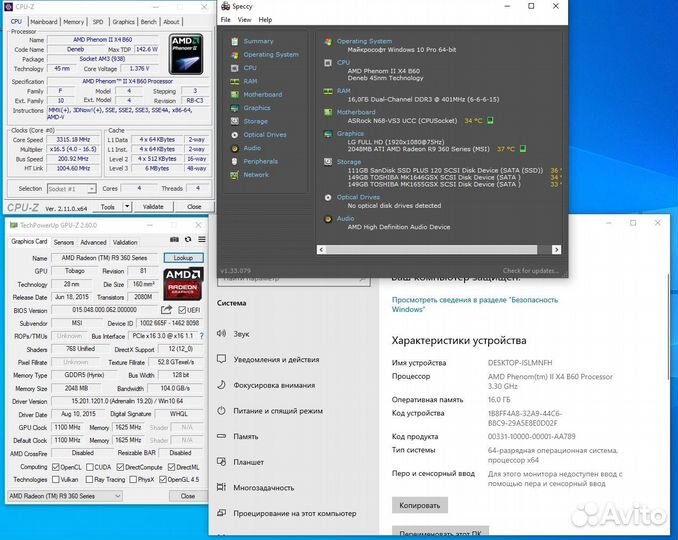Toggle the UEFI checkbox in GPU-Z
Image resolution: width=678 pixels, height=540 pixels.
click(x=182, y=310)
